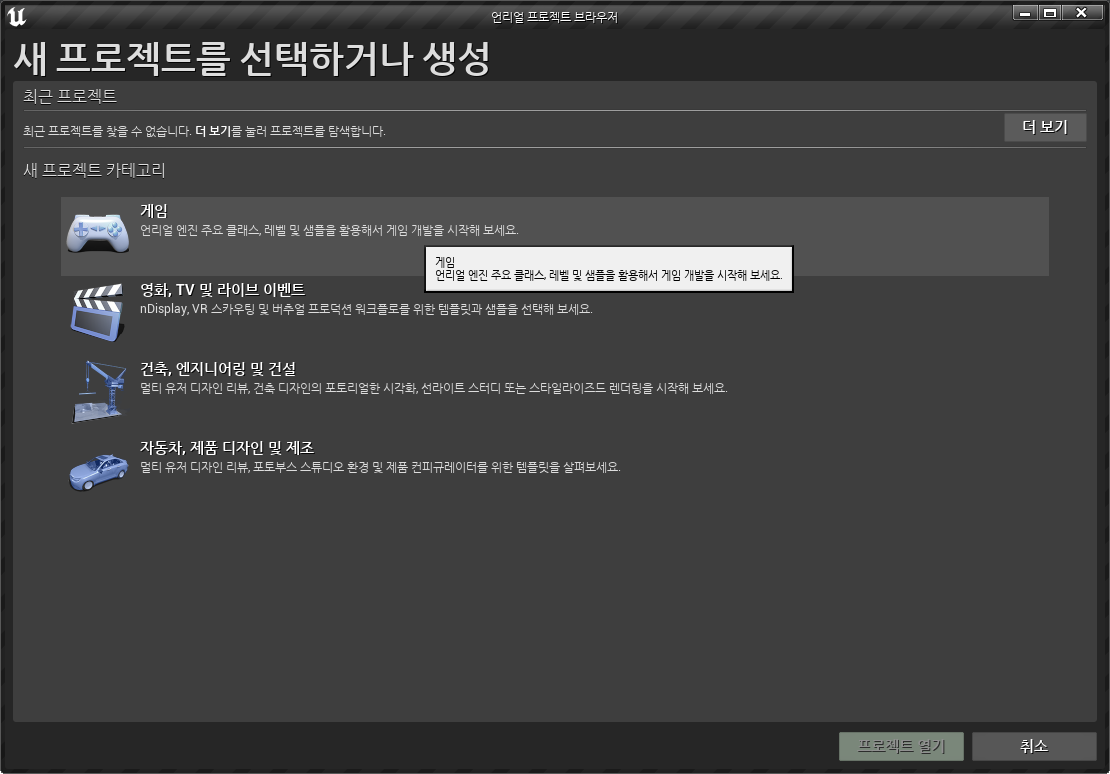1110x774 pixels.
Task: Click the 멀티 유저 디자인 리뷰, 건축 디자인 description
Action: (x=433, y=388)
